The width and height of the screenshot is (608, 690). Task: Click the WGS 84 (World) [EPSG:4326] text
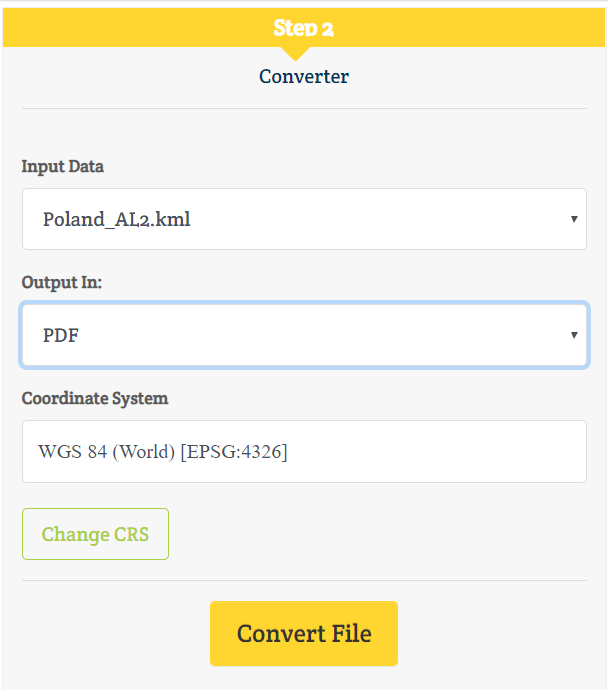point(163,452)
